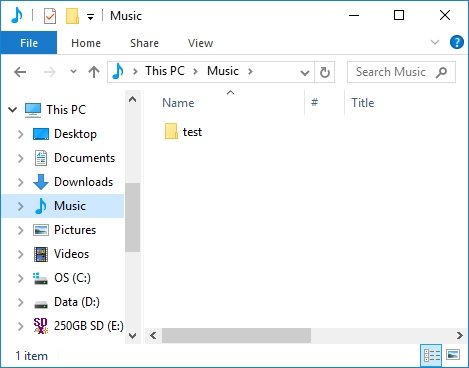
Task: Expand the ribbon with the chevron
Action: coord(435,42)
